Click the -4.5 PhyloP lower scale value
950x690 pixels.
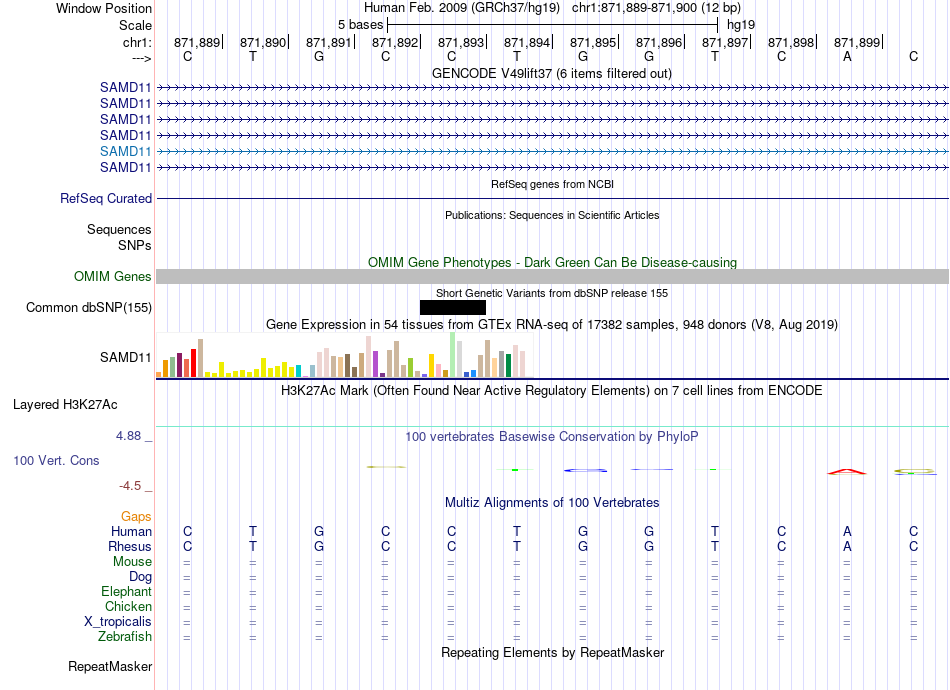coord(130,486)
